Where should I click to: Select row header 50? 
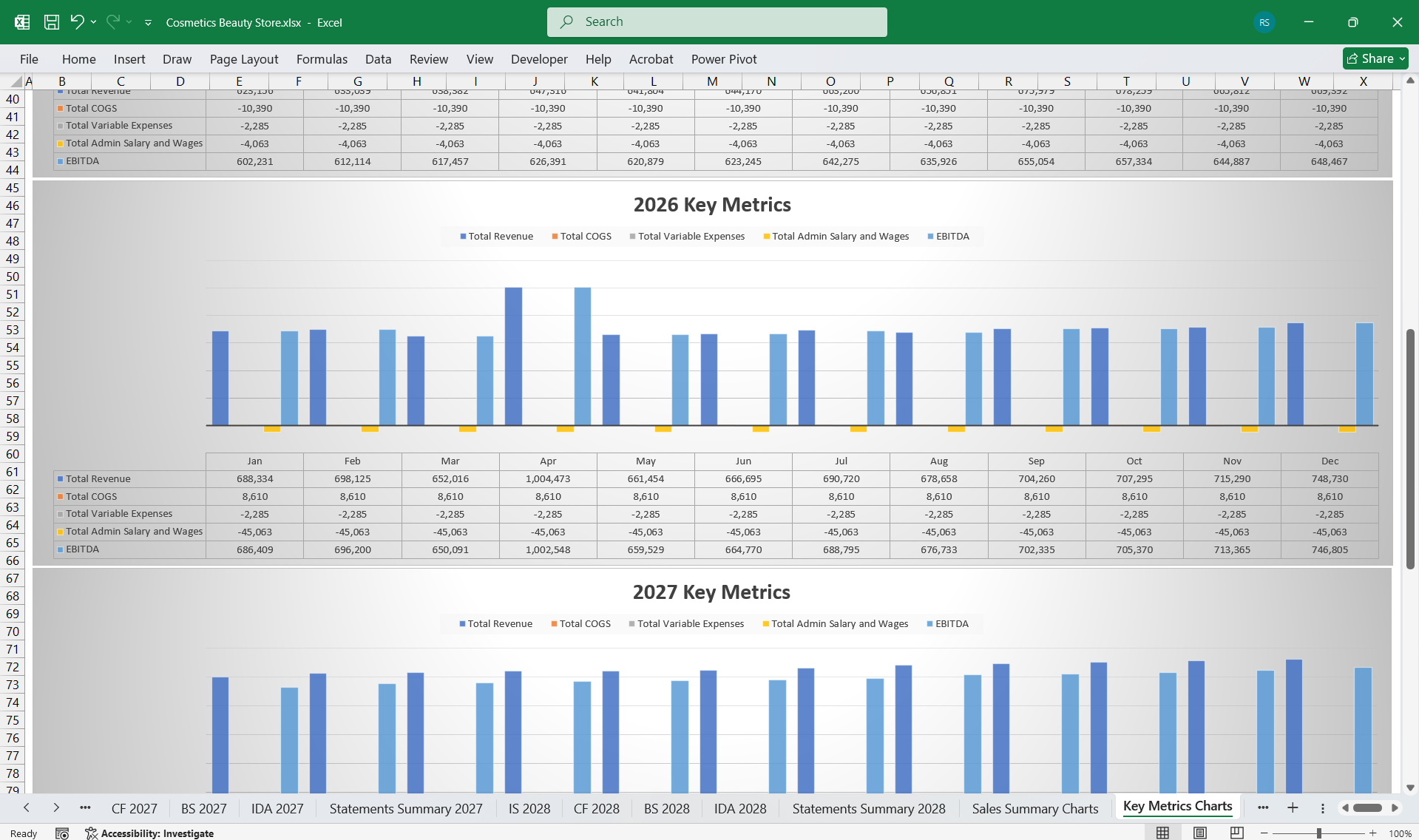(x=13, y=277)
